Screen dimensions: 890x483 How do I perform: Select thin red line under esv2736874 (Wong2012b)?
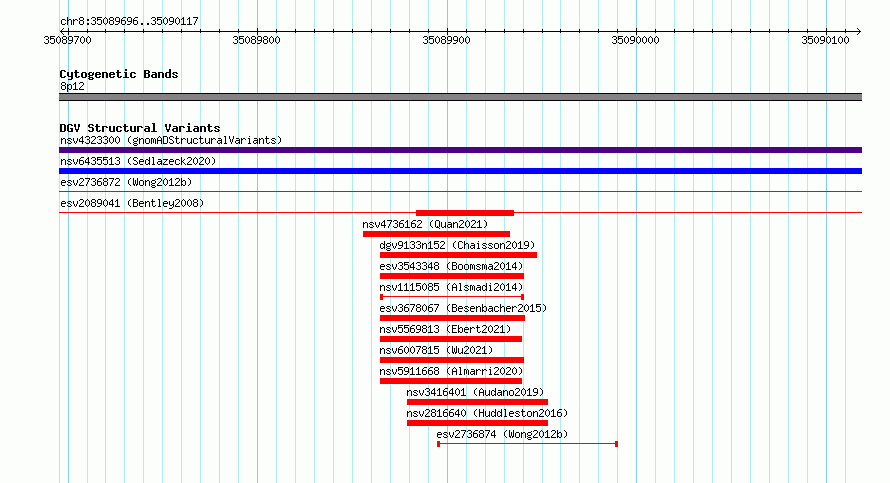pyautogui.click(x=527, y=444)
